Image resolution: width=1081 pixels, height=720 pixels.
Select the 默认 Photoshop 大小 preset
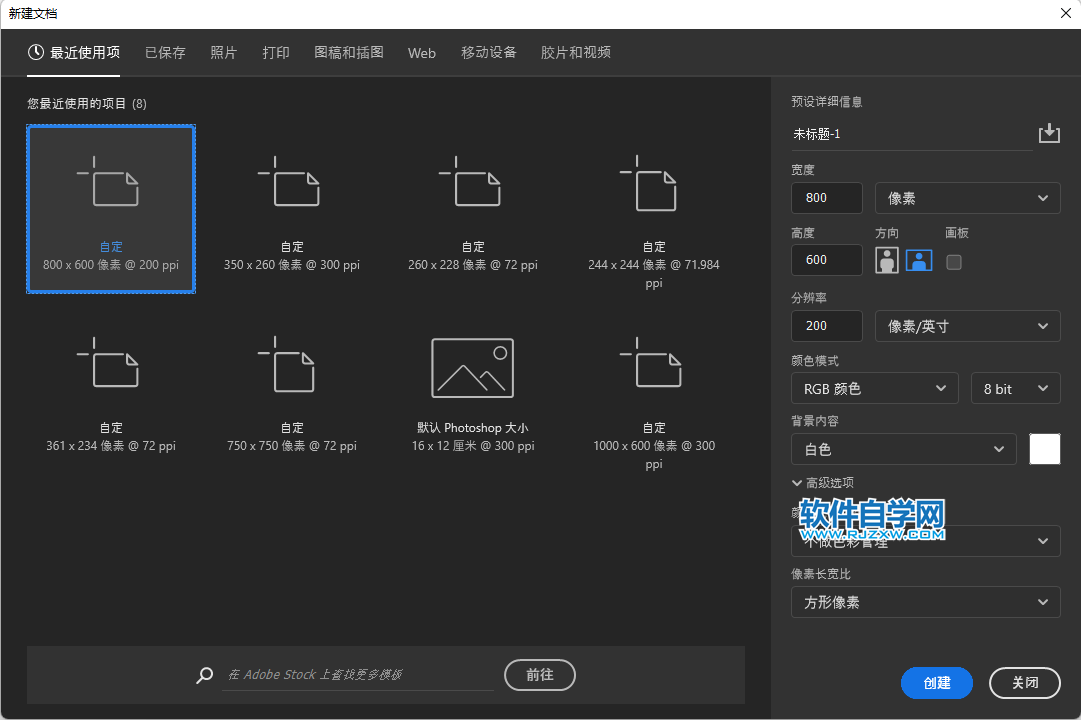click(473, 391)
